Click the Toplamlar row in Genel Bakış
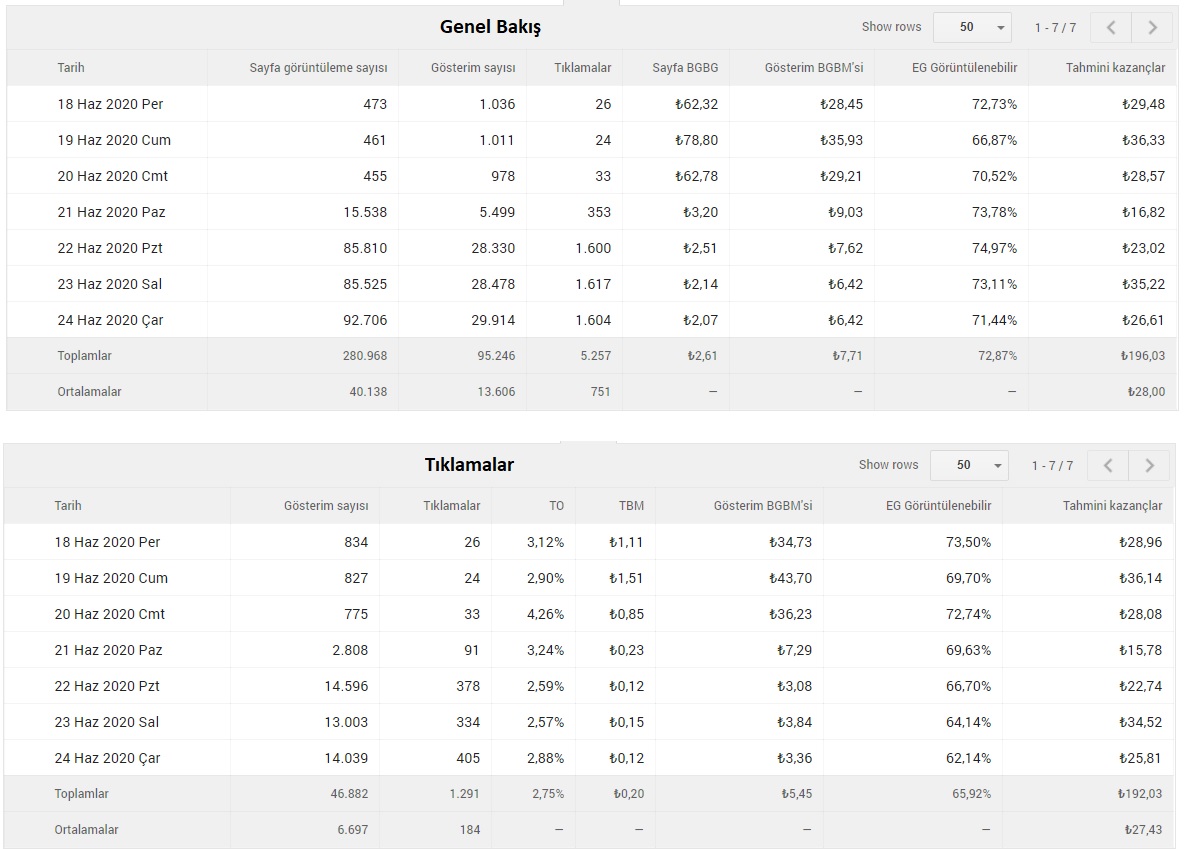The height and width of the screenshot is (849, 1191). 85,356
